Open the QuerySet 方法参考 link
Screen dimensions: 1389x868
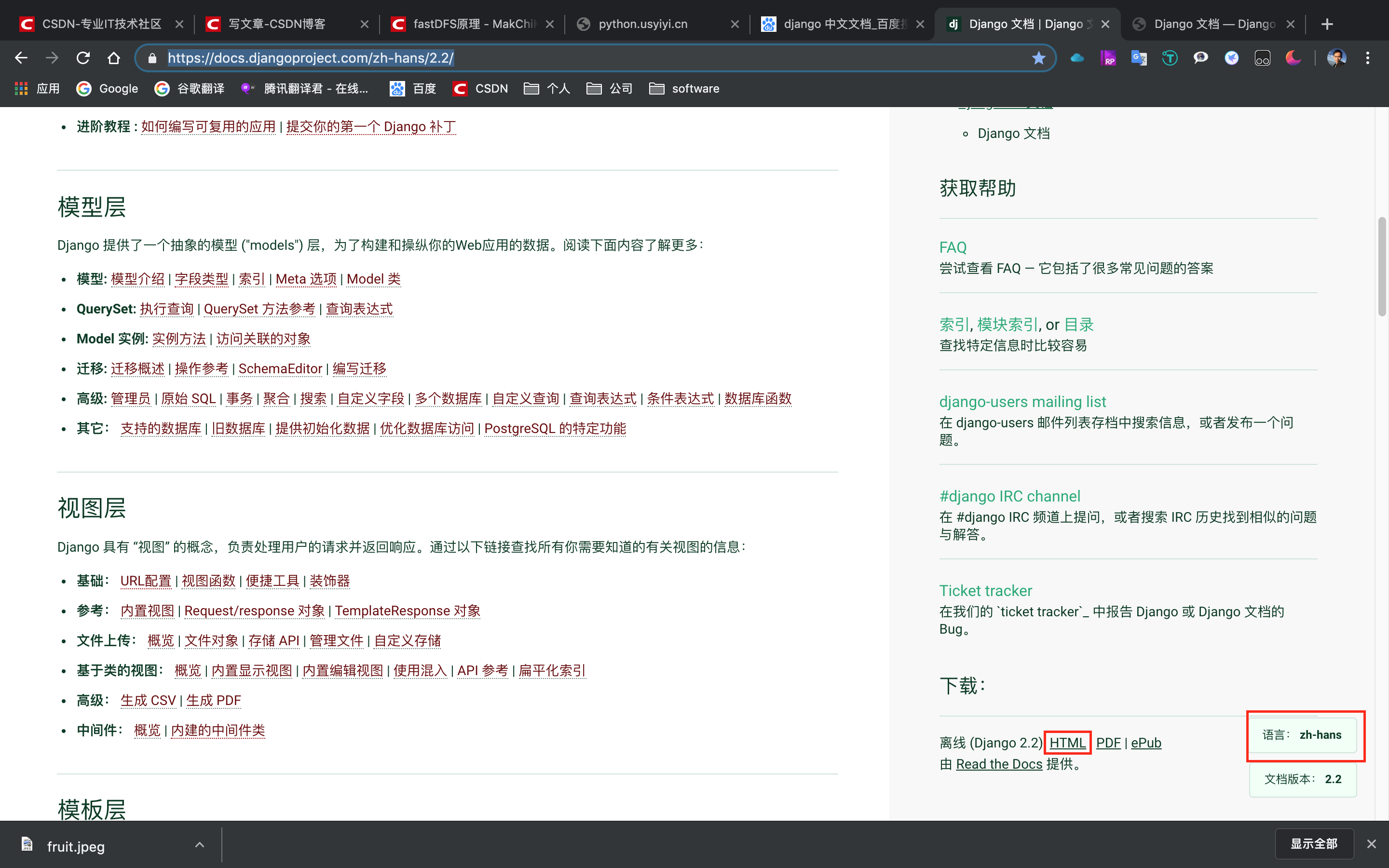[x=259, y=309]
